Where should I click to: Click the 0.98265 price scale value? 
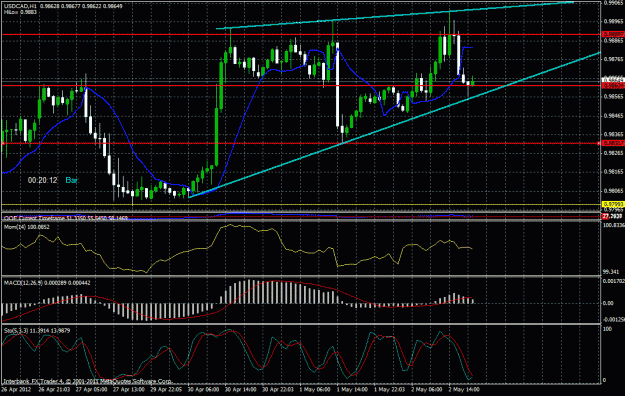(613, 153)
